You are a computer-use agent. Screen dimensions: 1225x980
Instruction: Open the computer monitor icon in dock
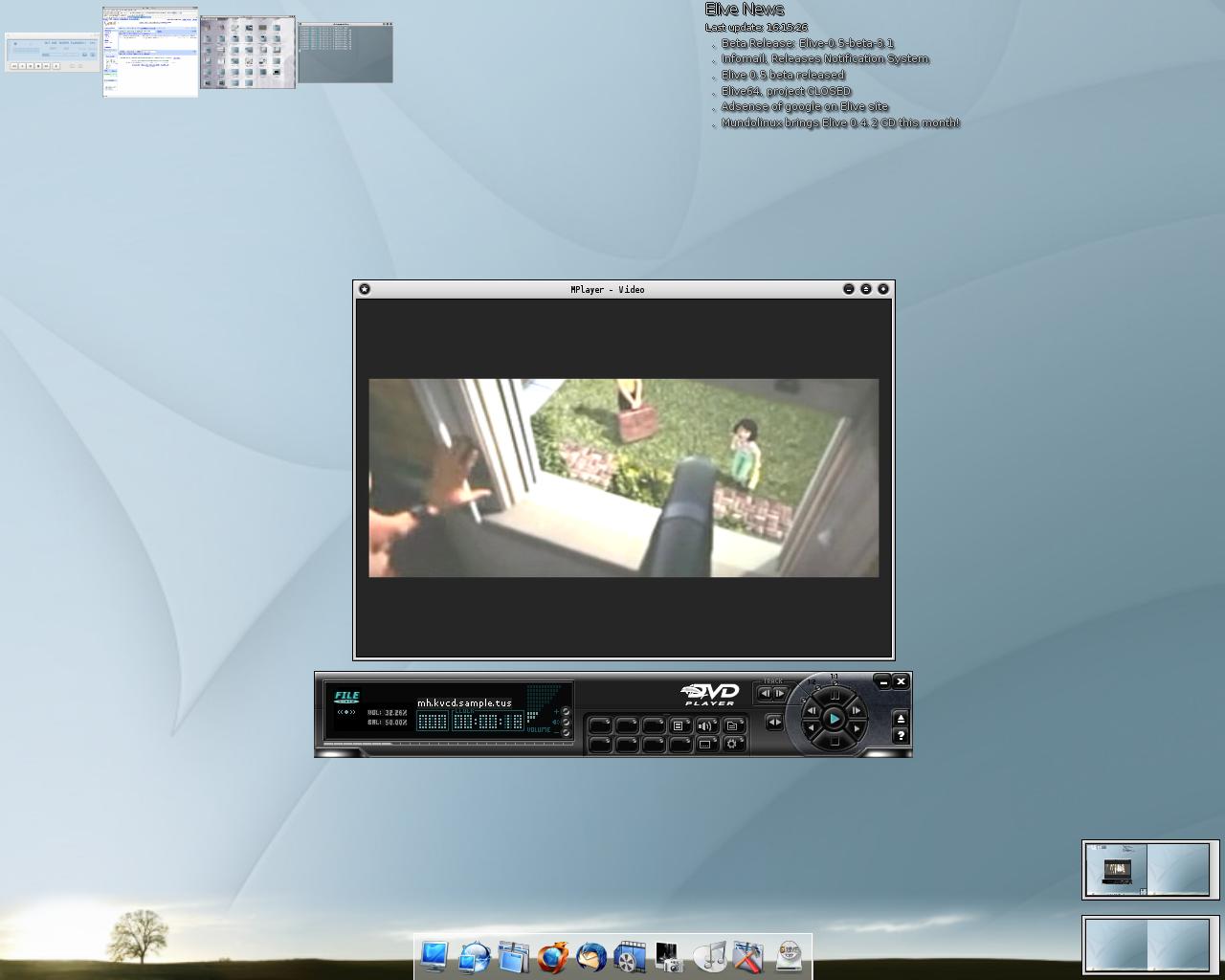coord(434,955)
